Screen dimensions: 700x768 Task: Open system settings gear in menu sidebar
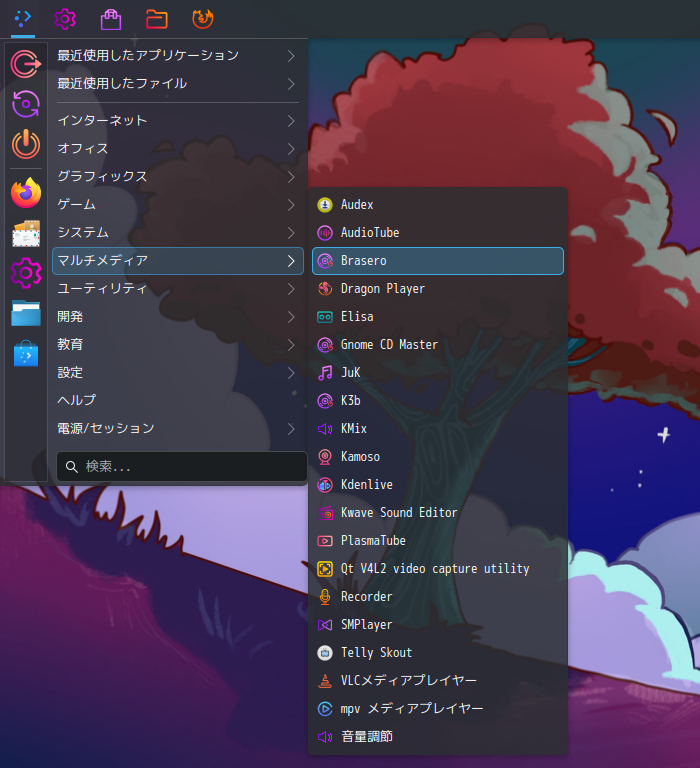click(x=26, y=273)
